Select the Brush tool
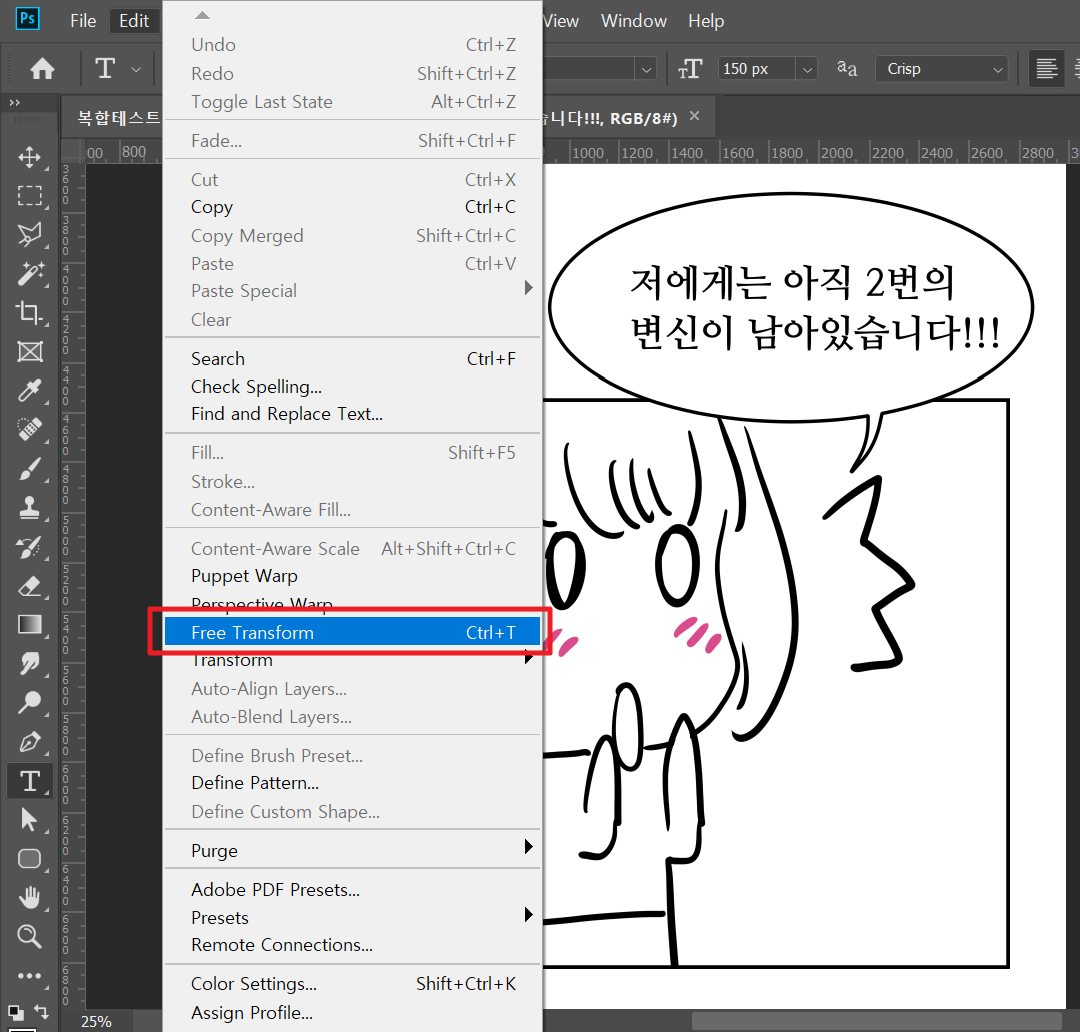1080x1032 pixels. point(30,469)
